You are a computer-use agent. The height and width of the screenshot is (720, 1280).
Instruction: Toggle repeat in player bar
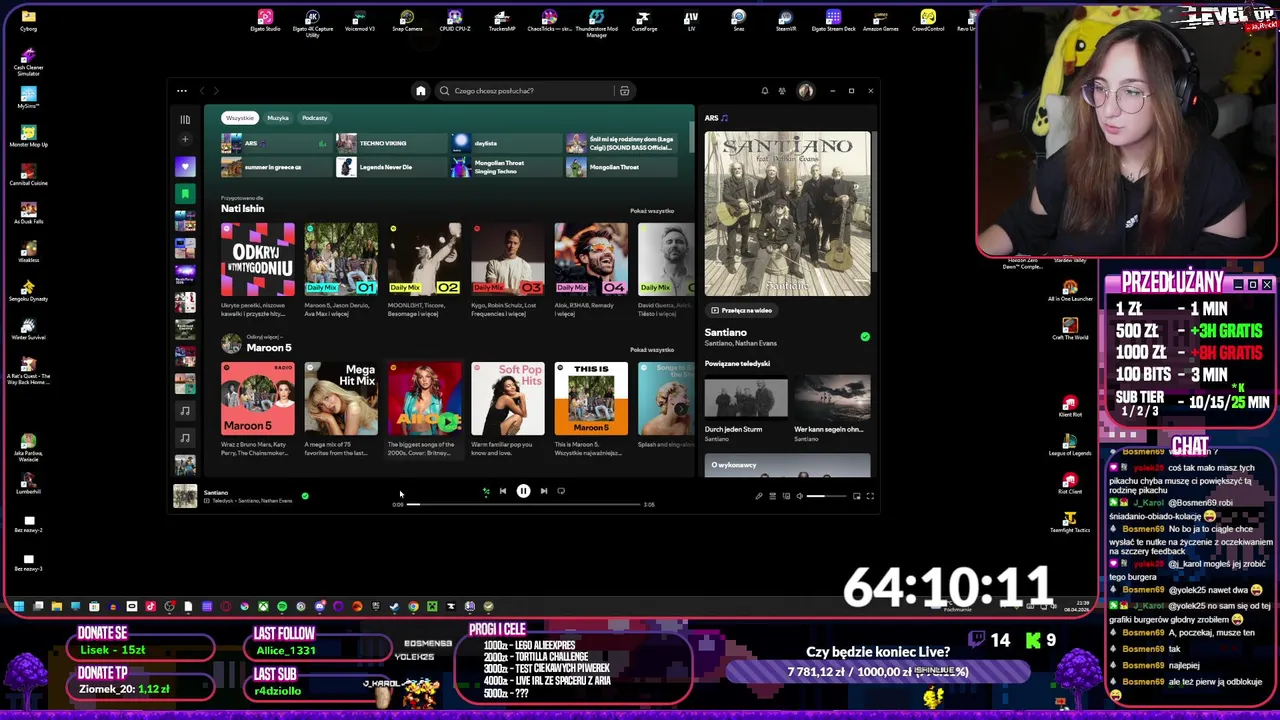coord(561,491)
